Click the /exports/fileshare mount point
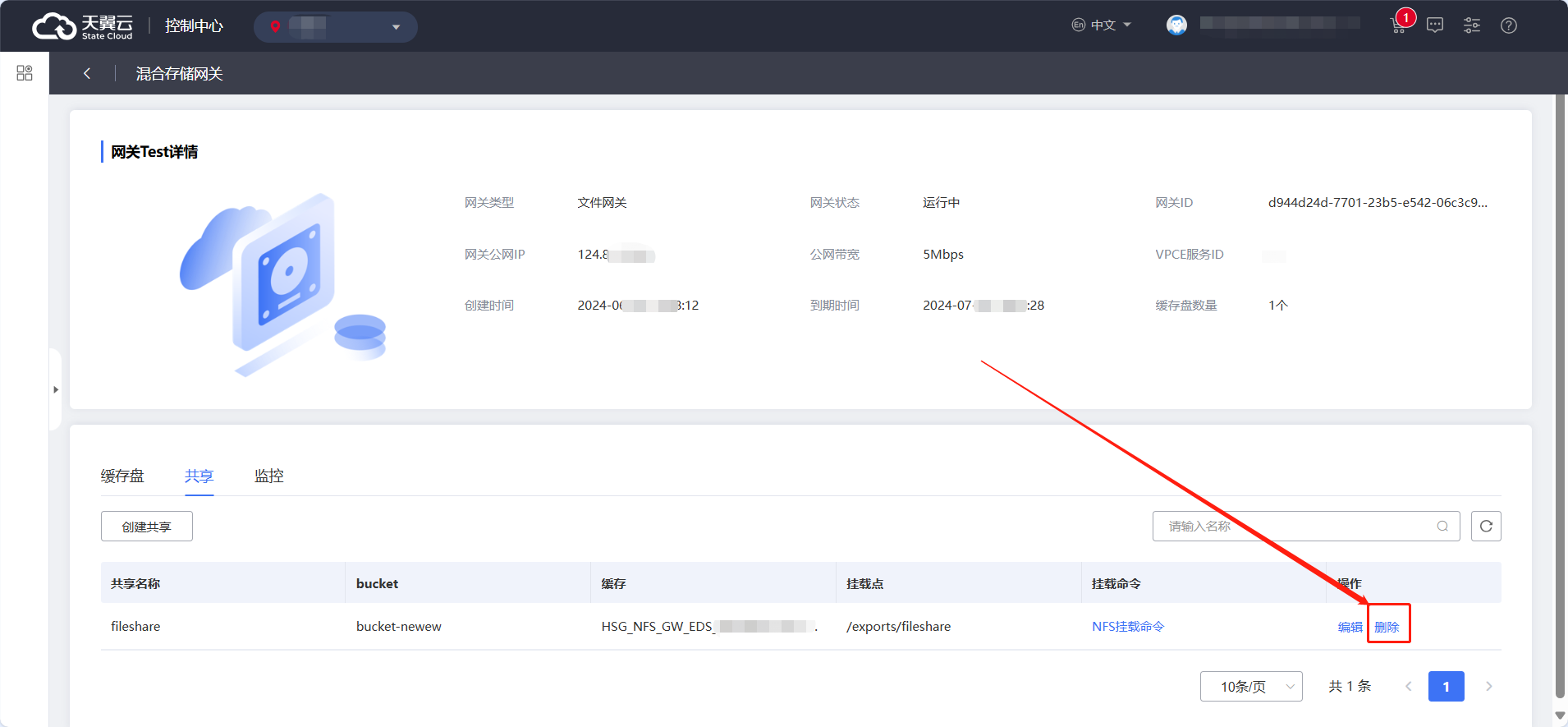This screenshot has height=727, width=1568. pyautogui.click(x=898, y=626)
